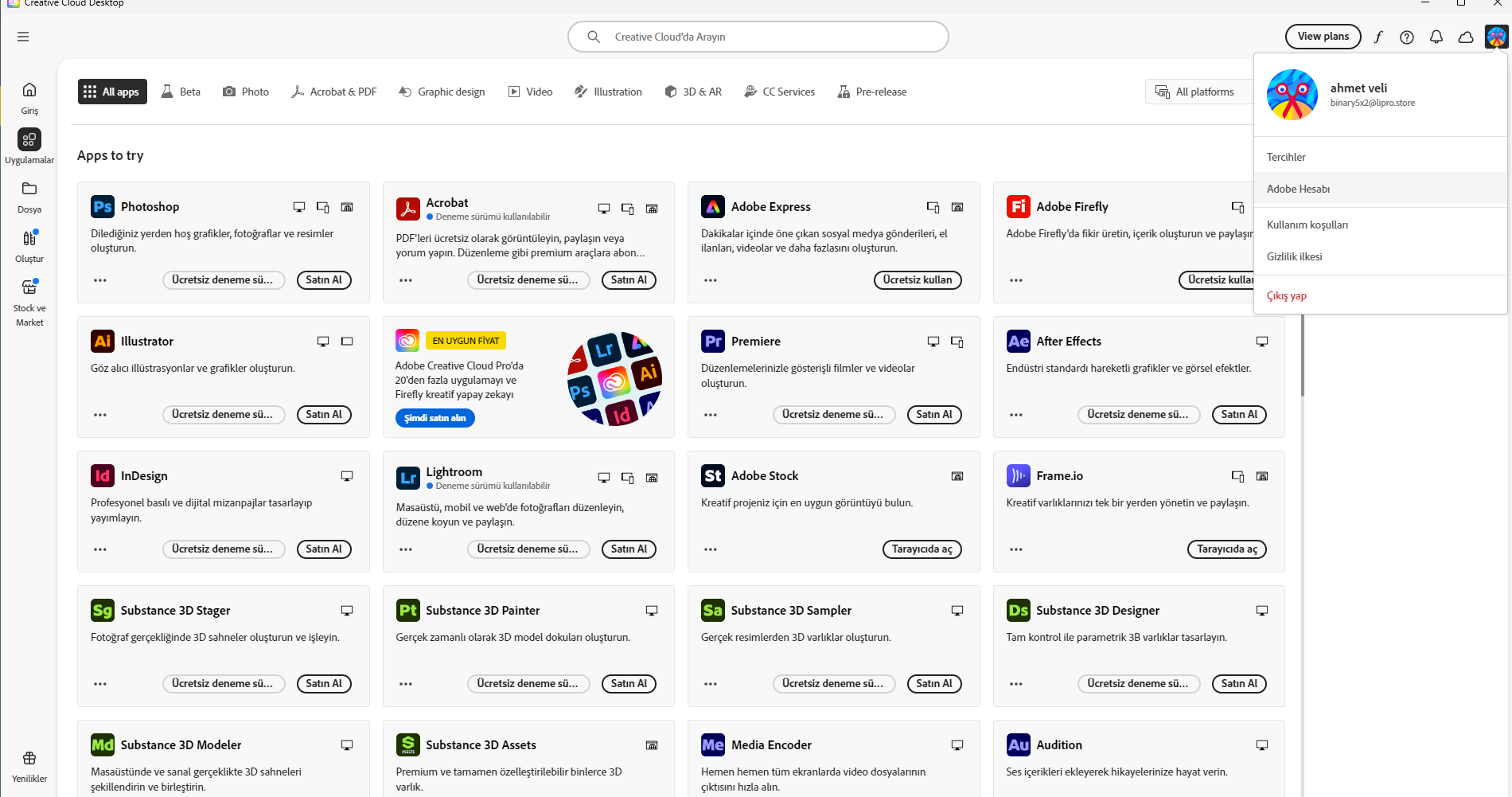This screenshot has width=1512, height=797.
Task: Open Kullanım koşulları from profile menu
Action: tap(1381, 225)
